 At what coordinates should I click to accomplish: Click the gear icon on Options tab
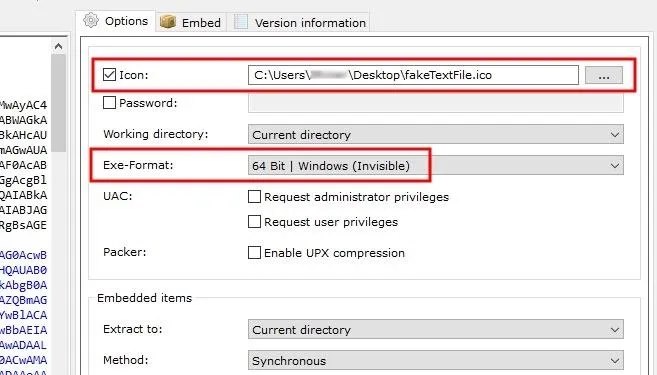pos(91,20)
